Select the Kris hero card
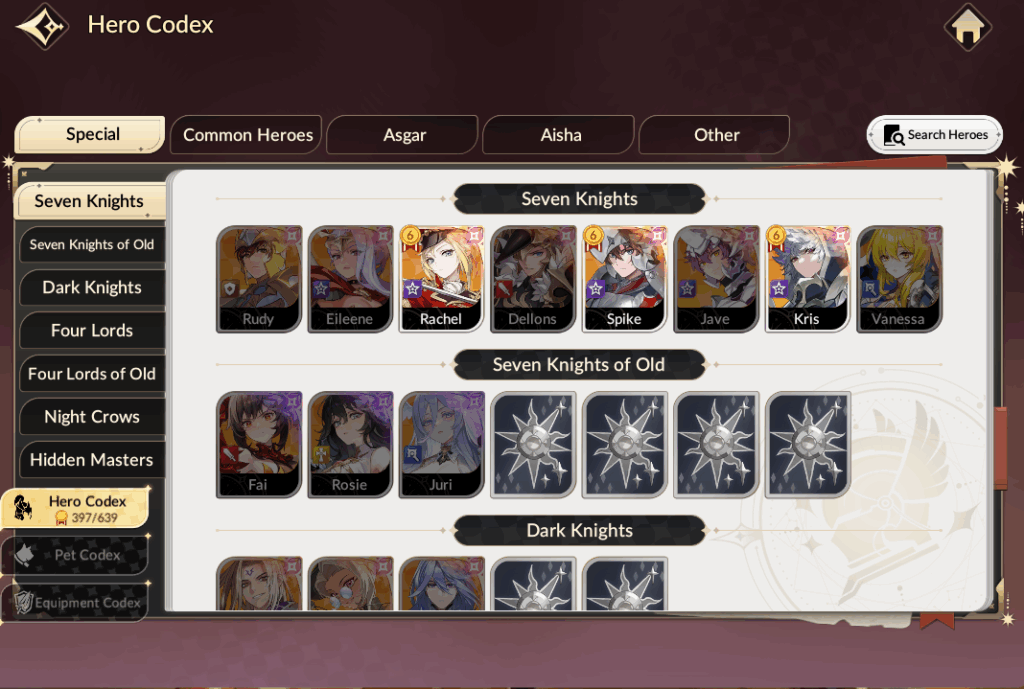Viewport: 1024px width, 689px height. [807, 279]
